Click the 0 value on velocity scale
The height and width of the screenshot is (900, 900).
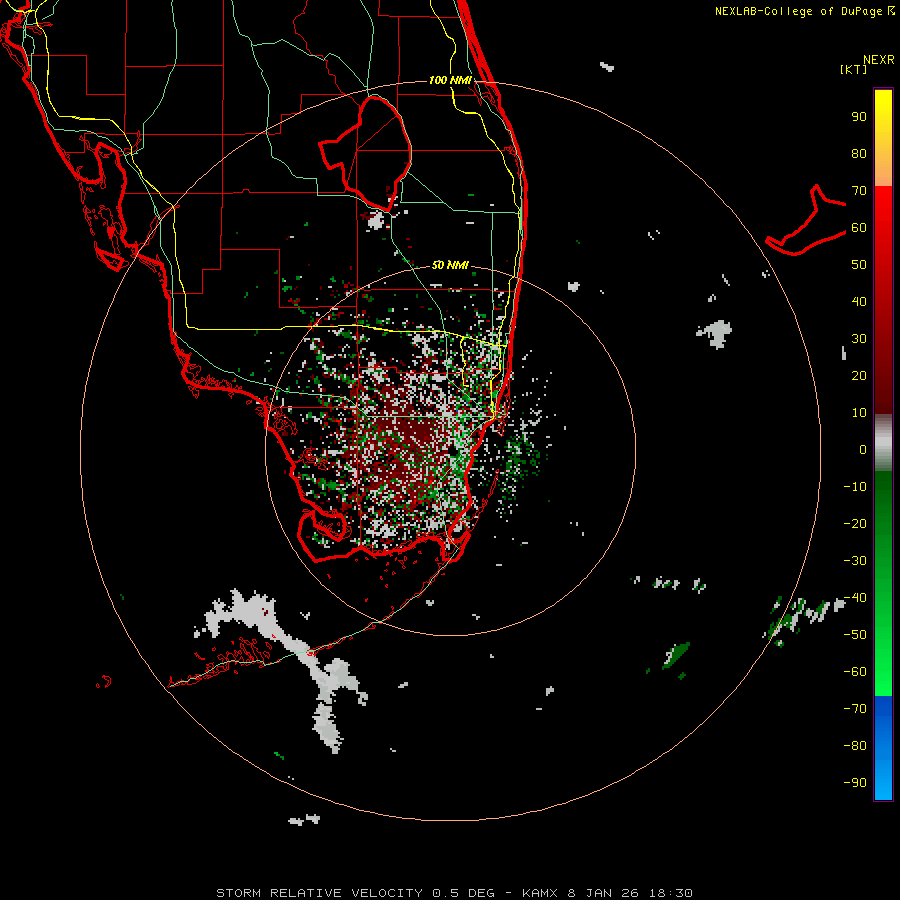pyautogui.click(x=863, y=450)
